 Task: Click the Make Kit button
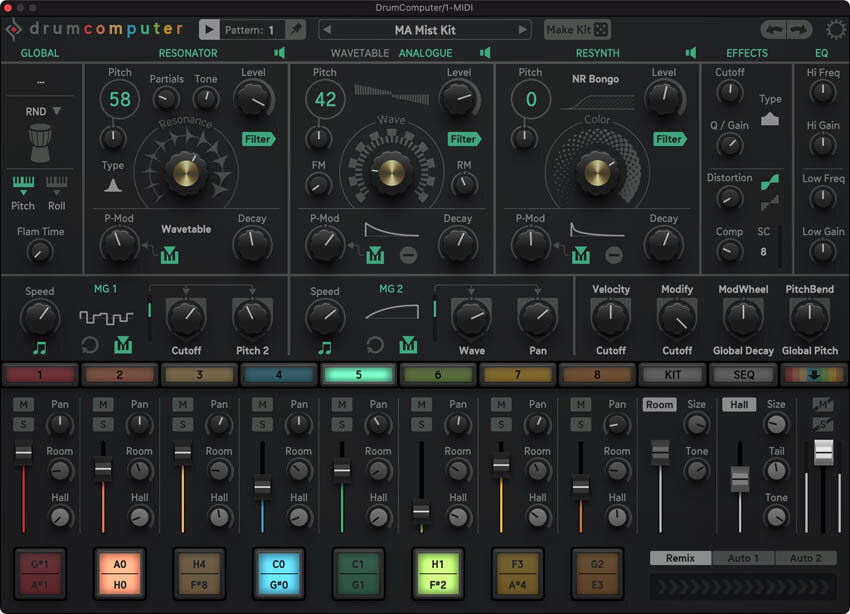pos(577,30)
